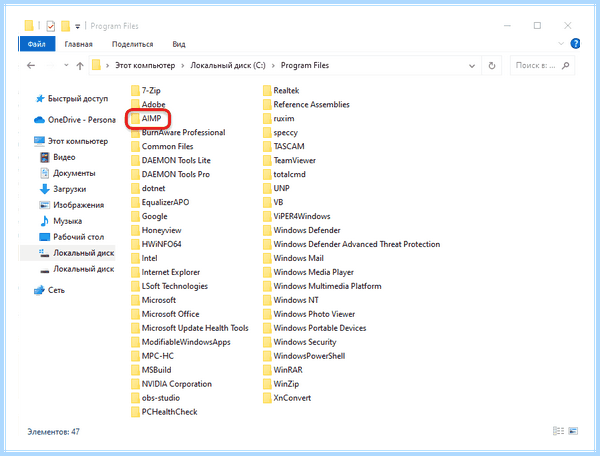
Task: Click the Изображения icon in sidebar
Action: (45, 205)
